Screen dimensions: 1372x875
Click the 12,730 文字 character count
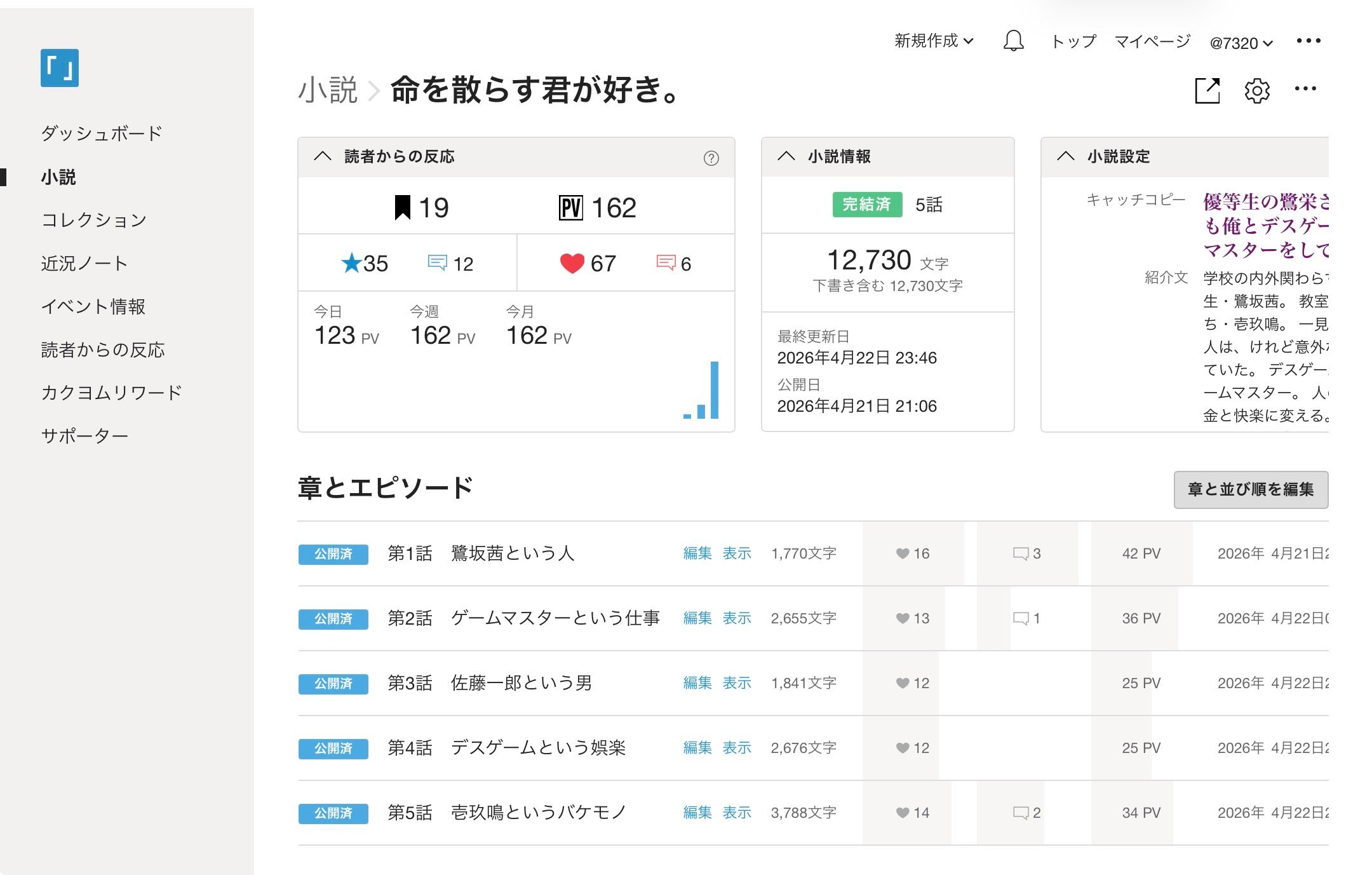[887, 261]
